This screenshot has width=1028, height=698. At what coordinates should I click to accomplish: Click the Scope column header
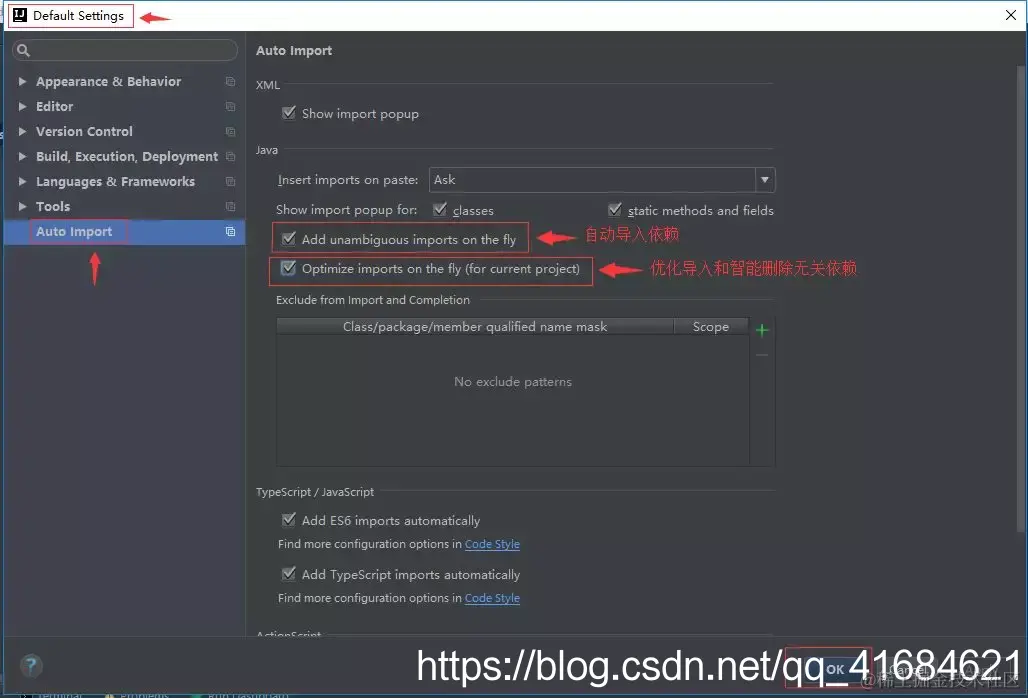click(711, 326)
